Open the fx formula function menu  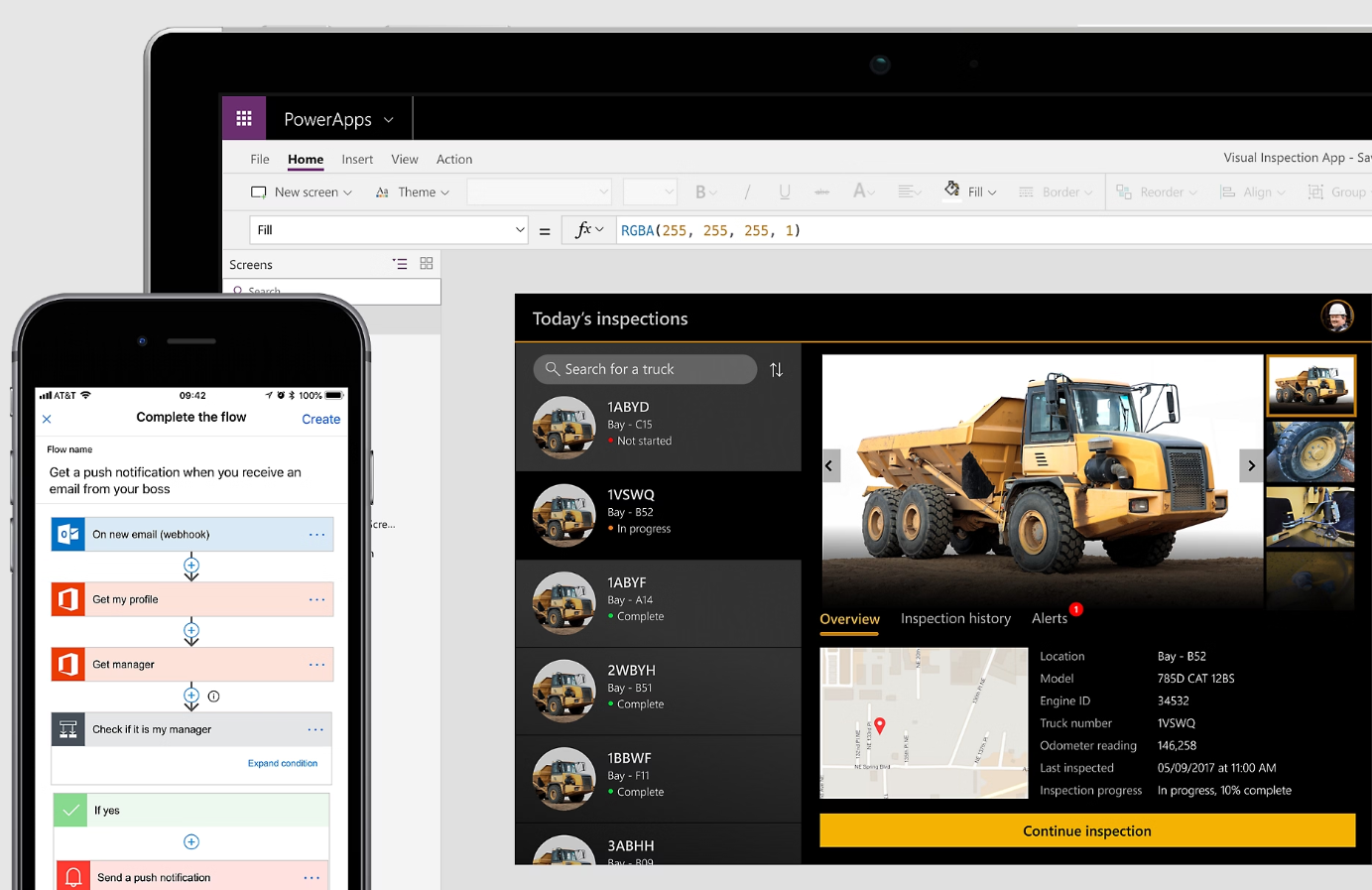(x=589, y=230)
